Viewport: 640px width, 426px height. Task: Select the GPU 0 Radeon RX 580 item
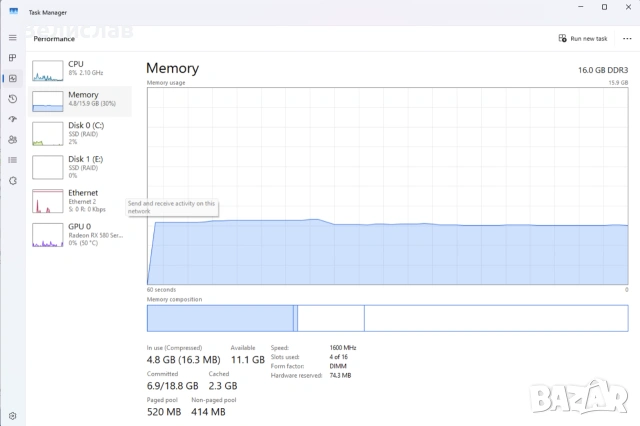80,235
